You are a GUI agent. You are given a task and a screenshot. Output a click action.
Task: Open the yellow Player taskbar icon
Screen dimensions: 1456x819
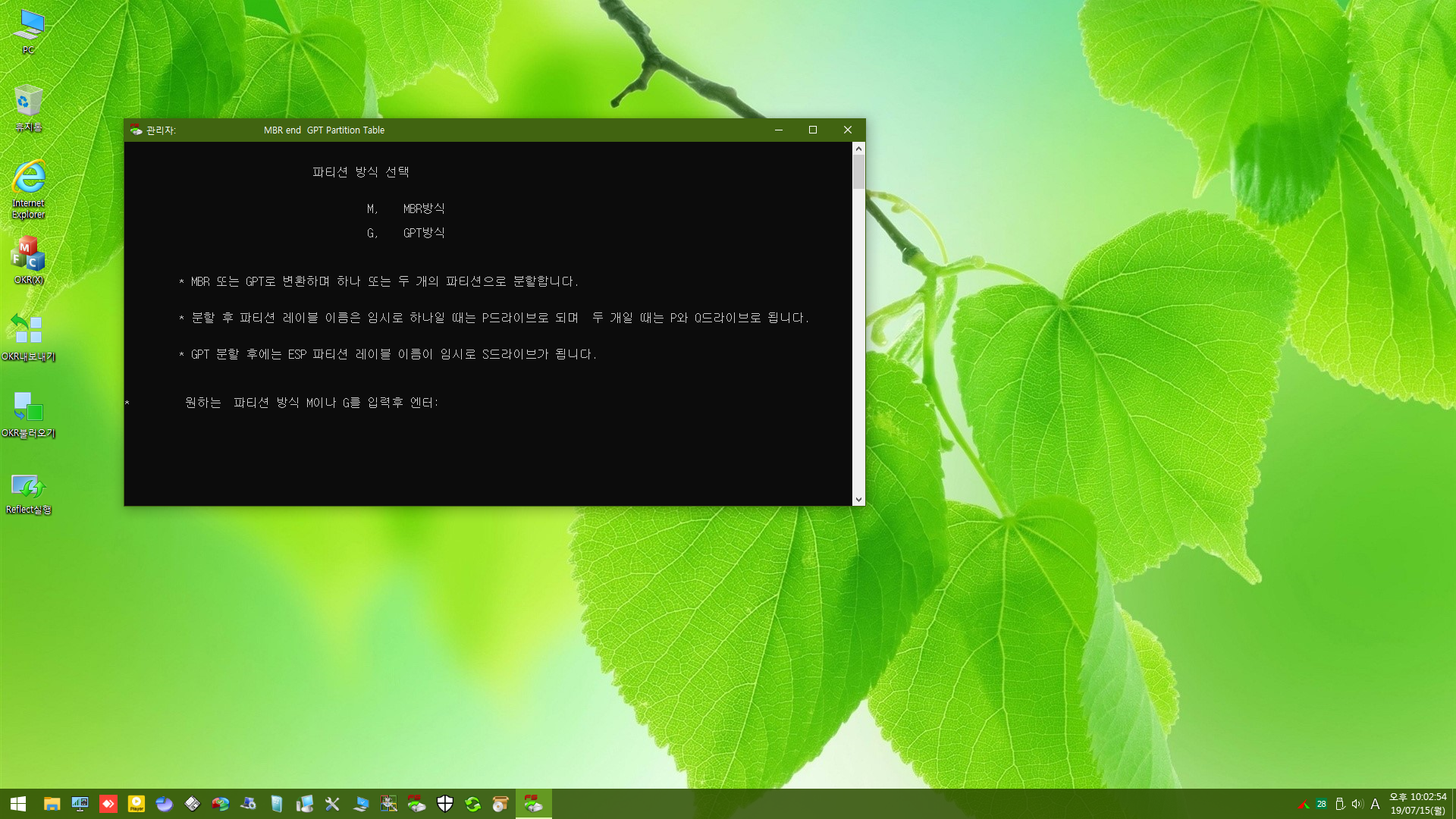coord(136,804)
